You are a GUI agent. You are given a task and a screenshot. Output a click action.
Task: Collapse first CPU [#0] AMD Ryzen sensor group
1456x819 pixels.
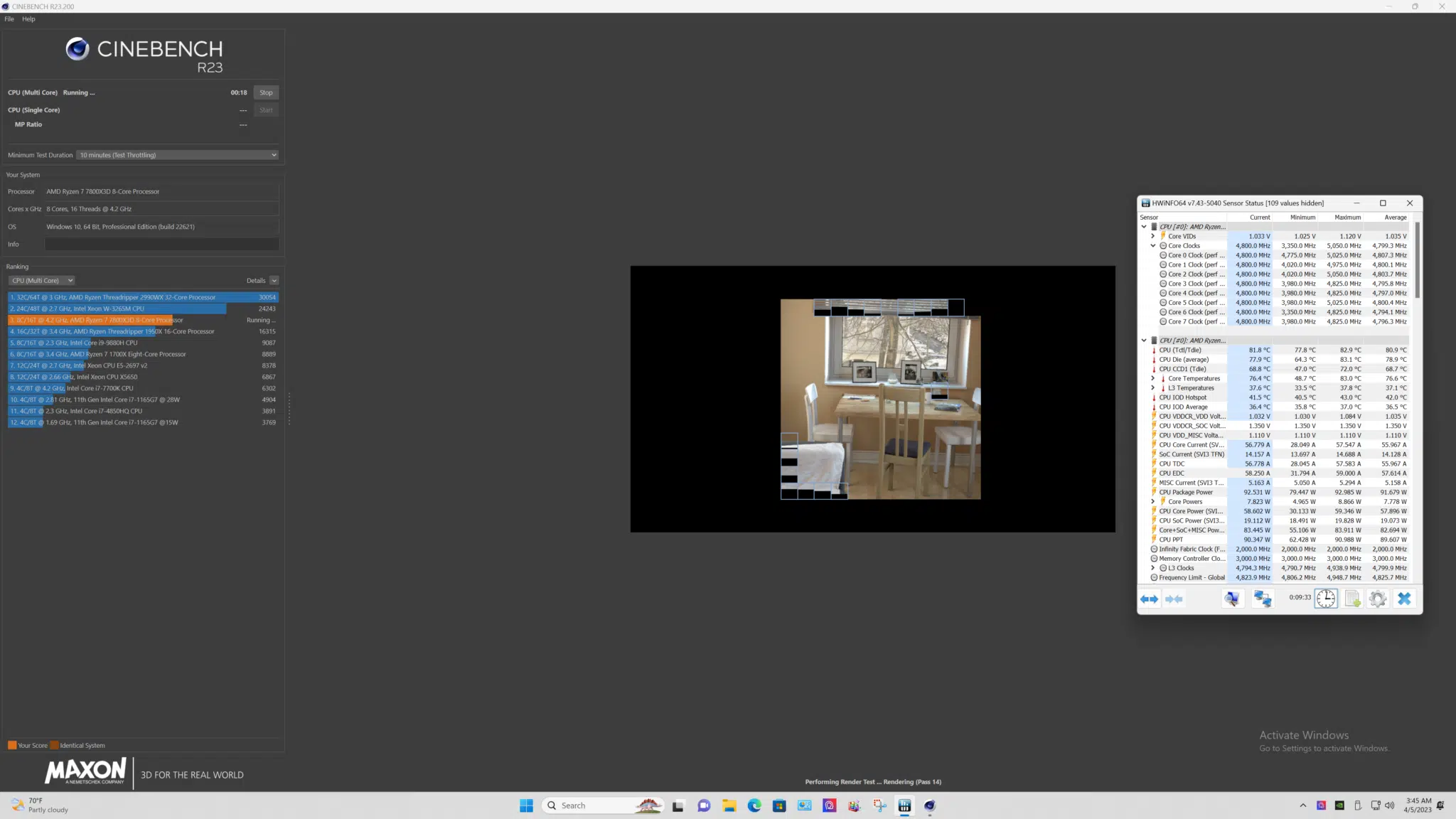[1144, 227]
